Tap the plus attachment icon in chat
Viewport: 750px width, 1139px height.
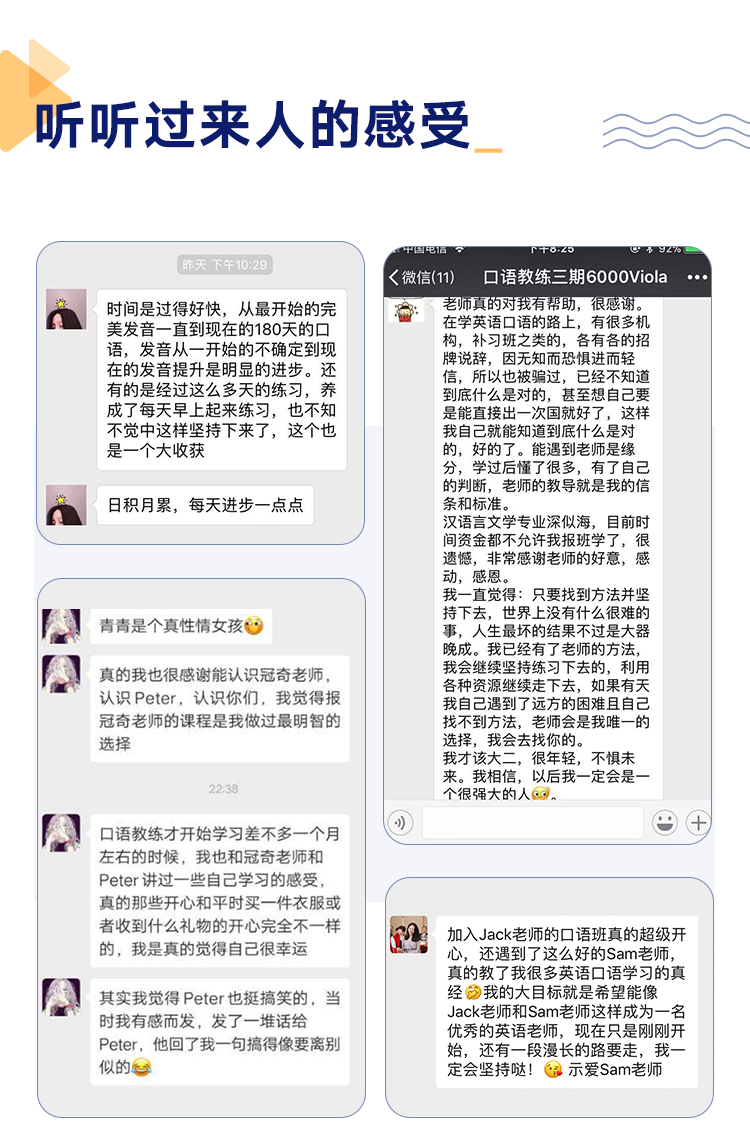[698, 822]
